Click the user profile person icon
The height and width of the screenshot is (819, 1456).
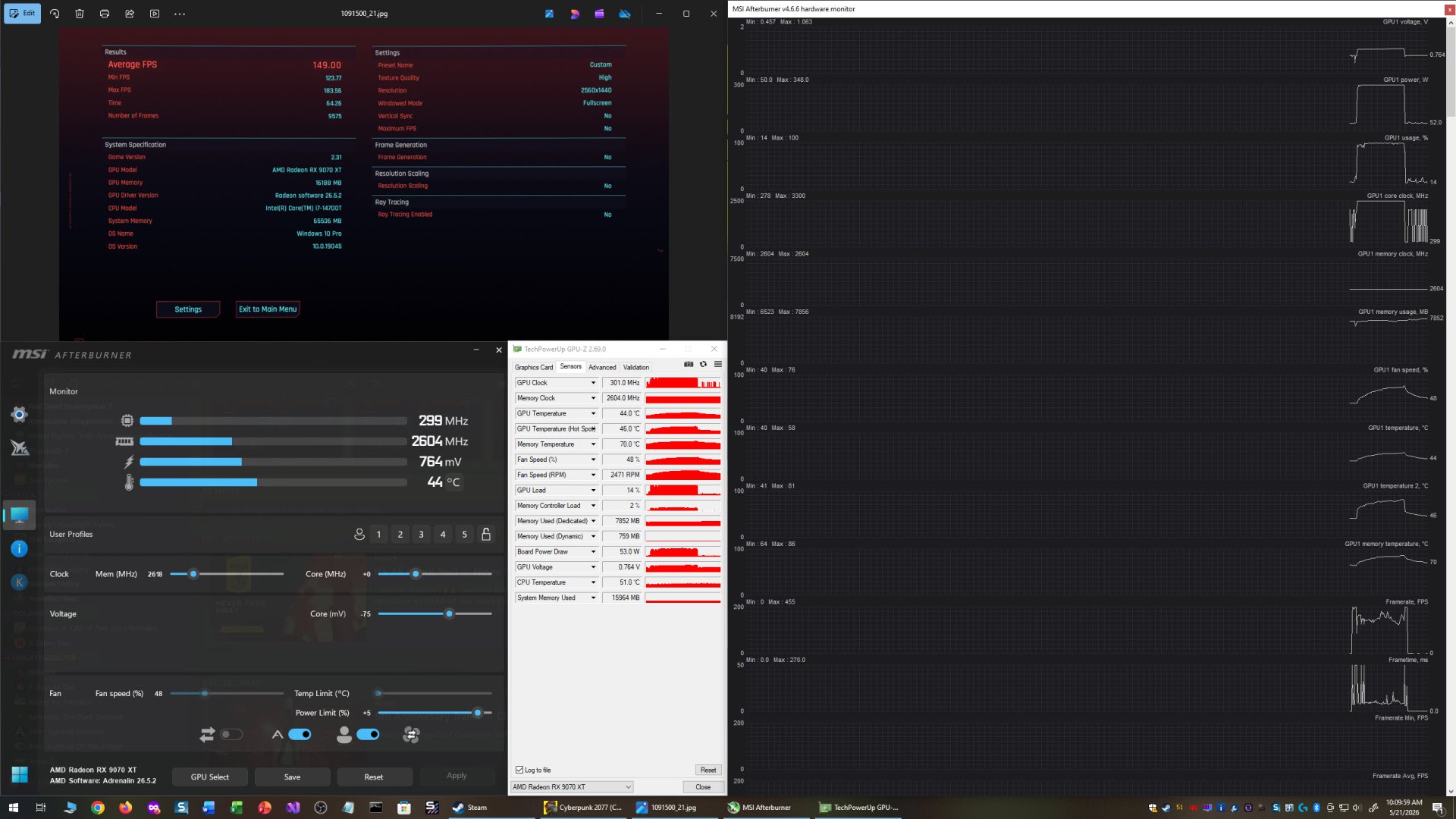click(x=359, y=534)
